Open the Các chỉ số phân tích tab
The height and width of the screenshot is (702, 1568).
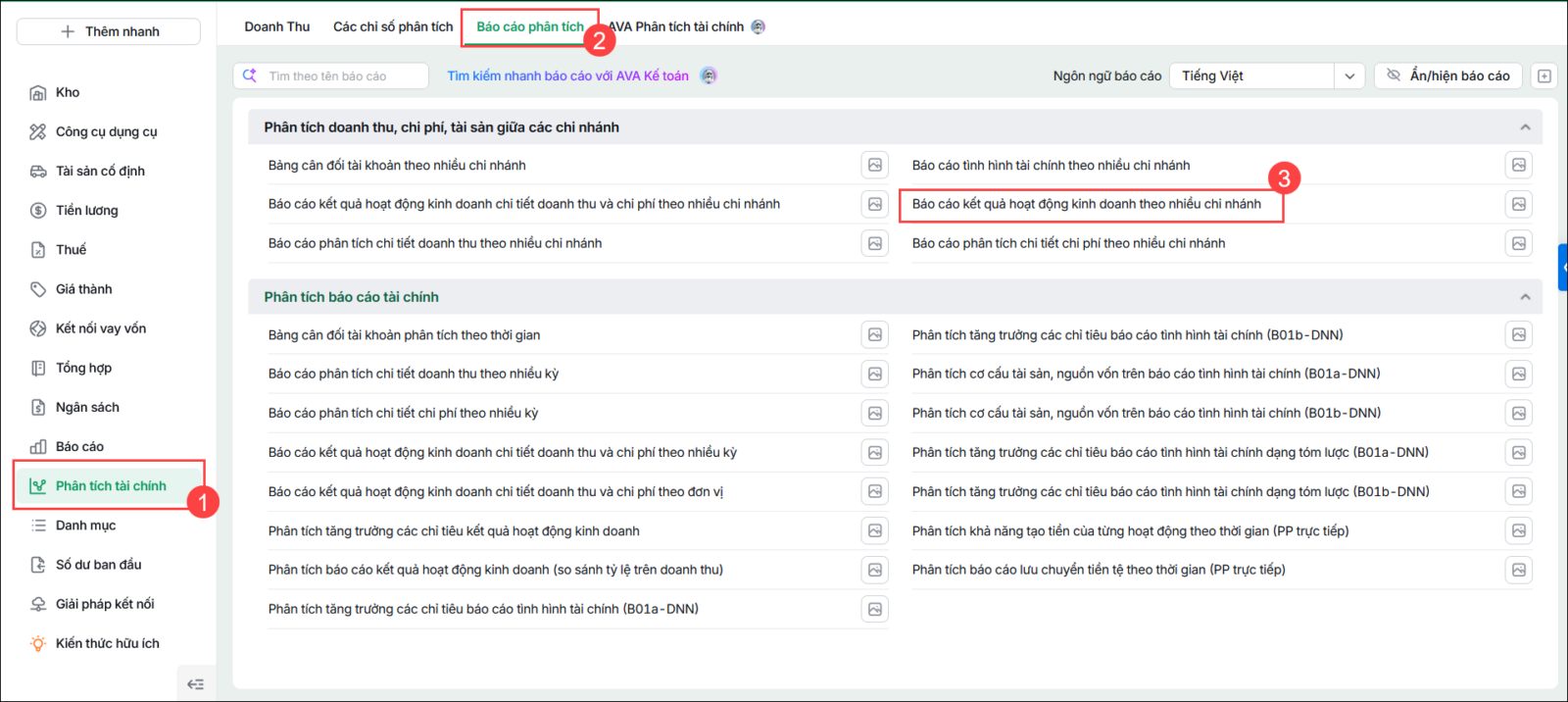pyautogui.click(x=393, y=26)
